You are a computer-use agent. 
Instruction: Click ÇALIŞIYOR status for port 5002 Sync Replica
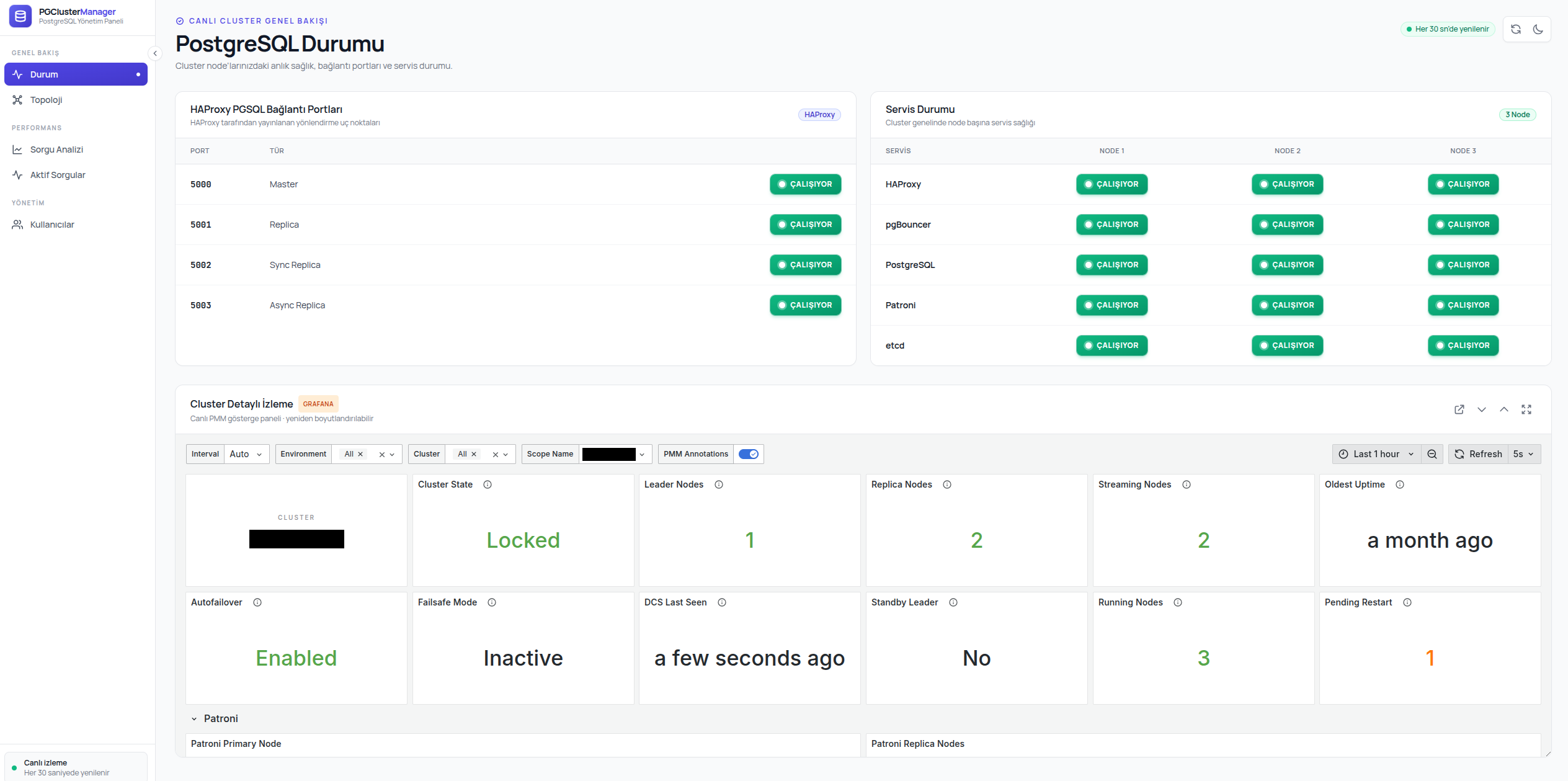click(x=805, y=265)
